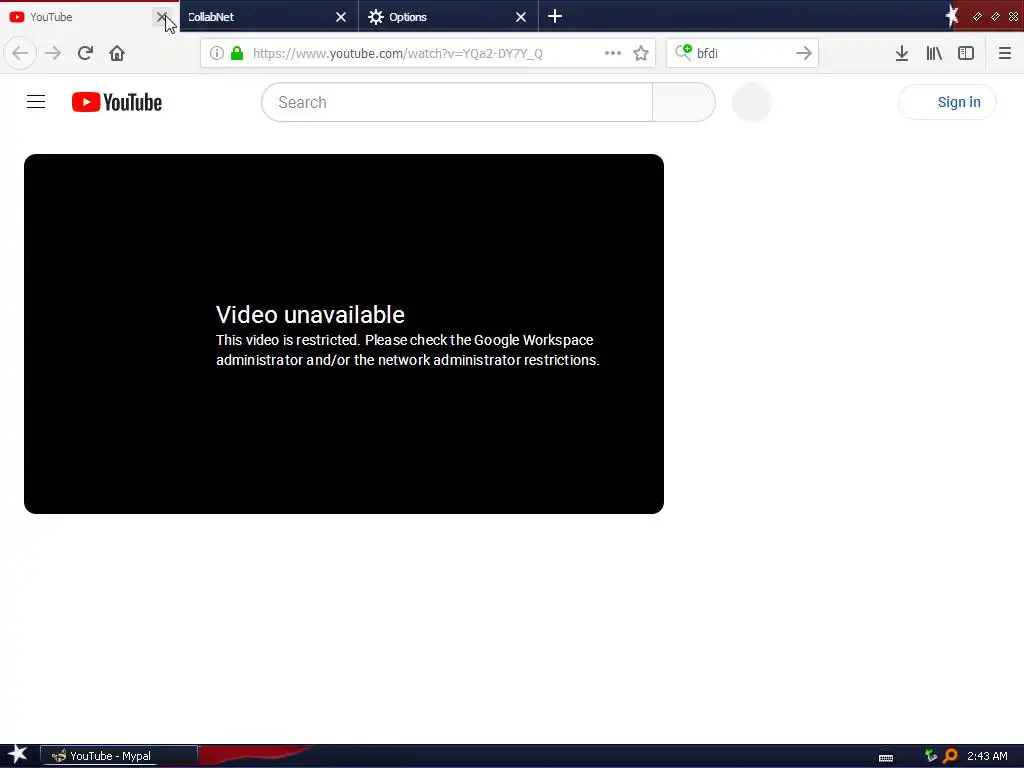The image size is (1024, 768).
Task: Minimize the Mypal browser window
Action: [977, 16]
